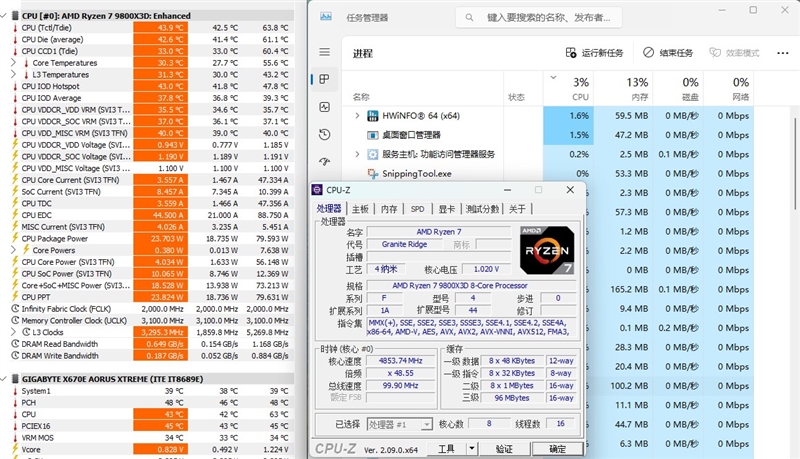Select CPU Package Power sensor row
The width and height of the screenshot is (800, 459).
tap(152, 238)
